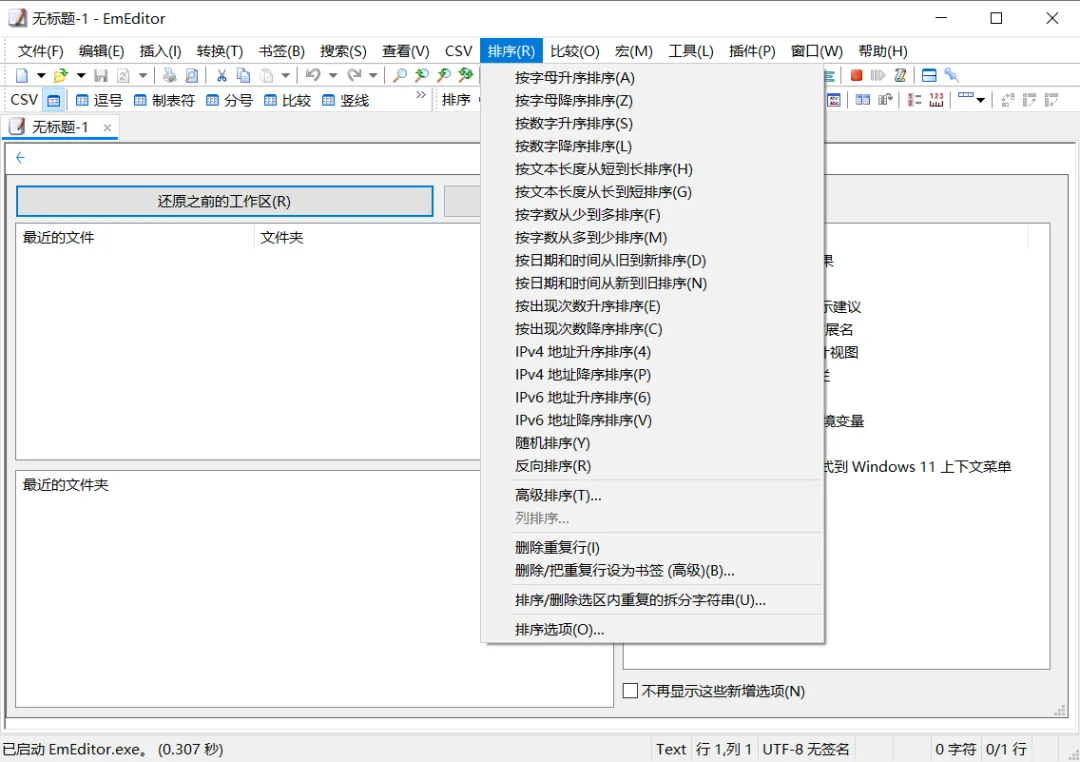Image resolution: width=1080 pixels, height=762 pixels.
Task: Select the CSV normal mode table icon
Action: pos(54,101)
